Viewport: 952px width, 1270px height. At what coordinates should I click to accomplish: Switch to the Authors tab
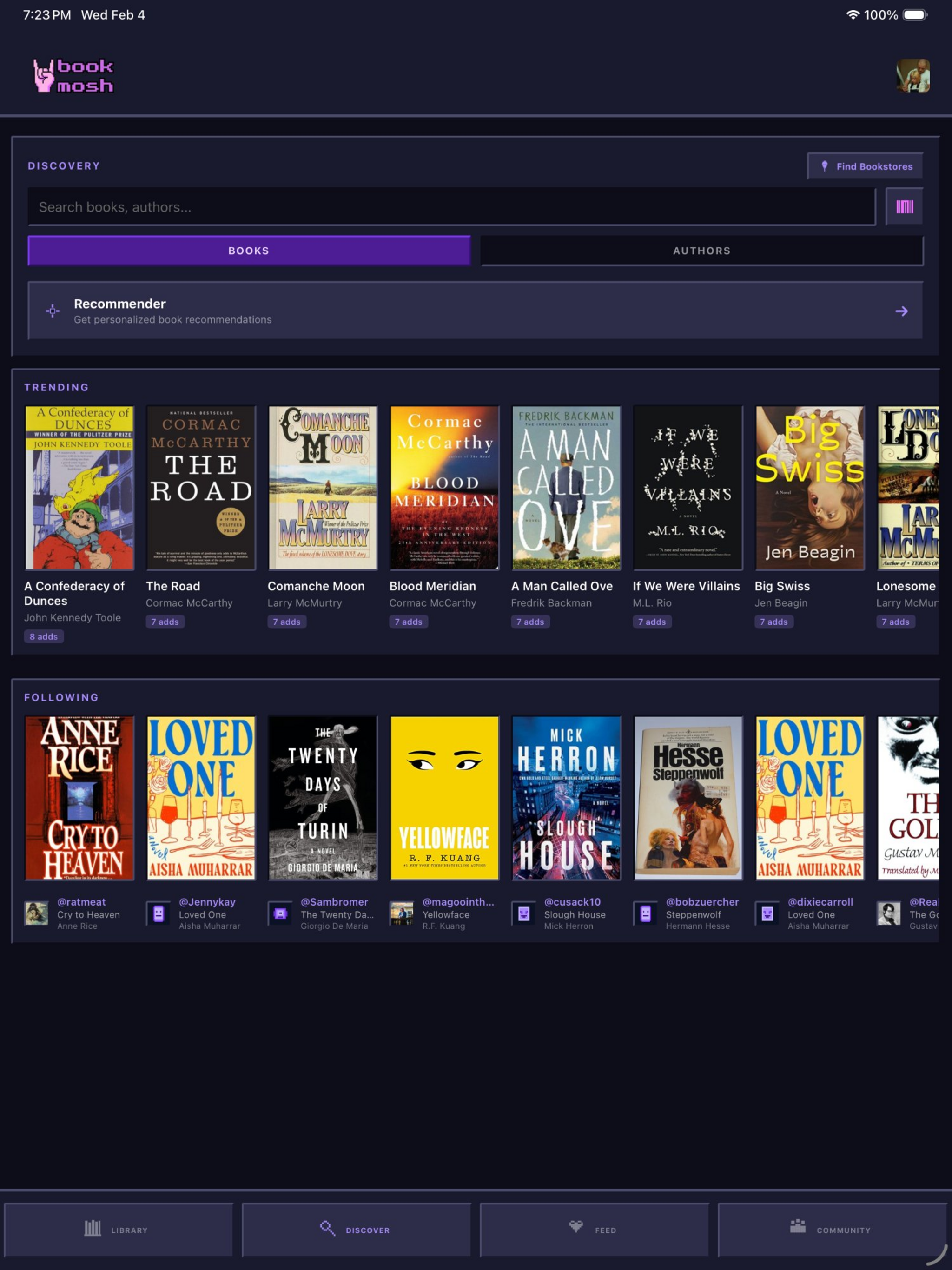click(x=701, y=251)
